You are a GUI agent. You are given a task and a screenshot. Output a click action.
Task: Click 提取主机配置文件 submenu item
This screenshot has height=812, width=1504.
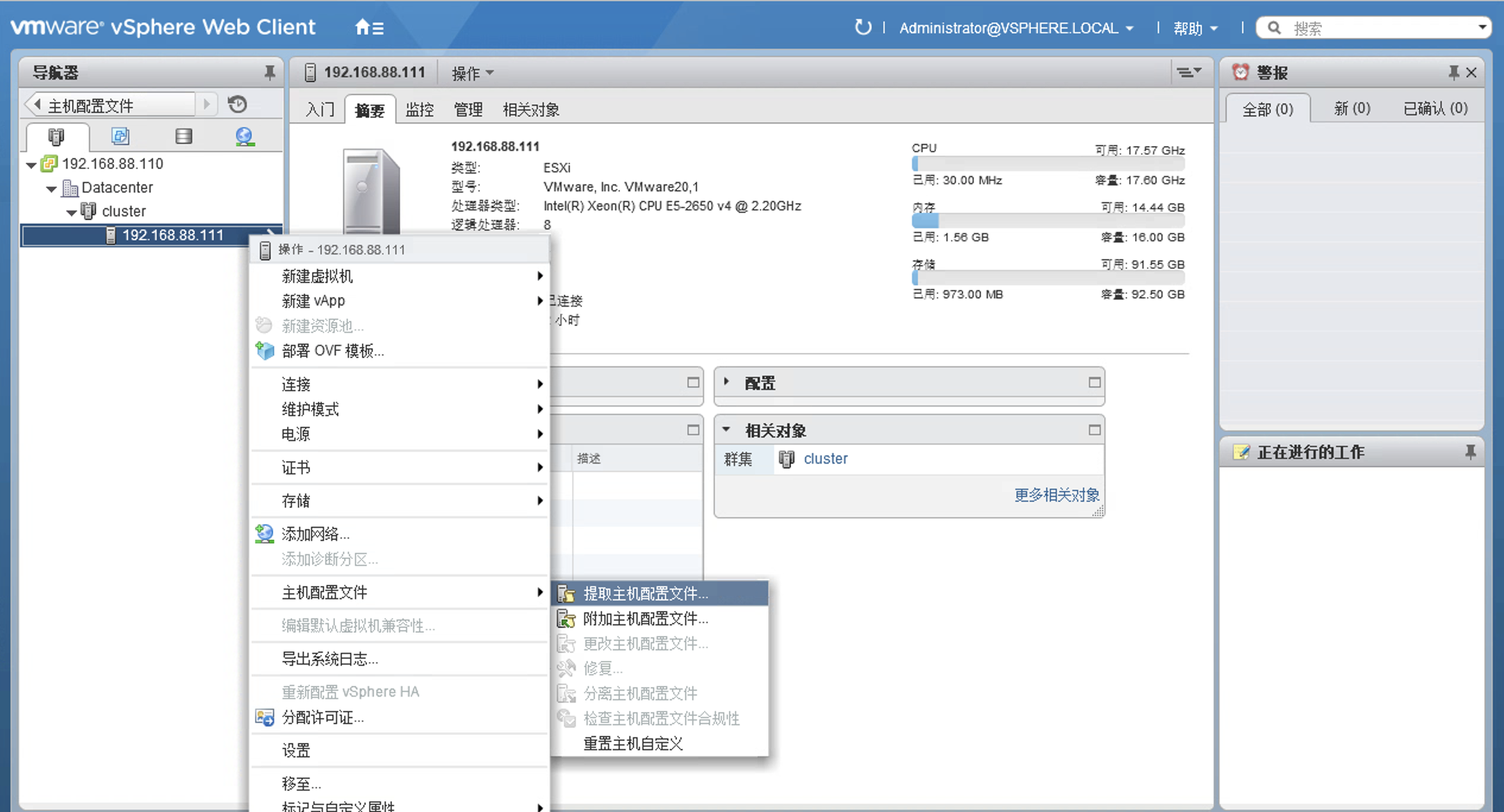point(660,594)
